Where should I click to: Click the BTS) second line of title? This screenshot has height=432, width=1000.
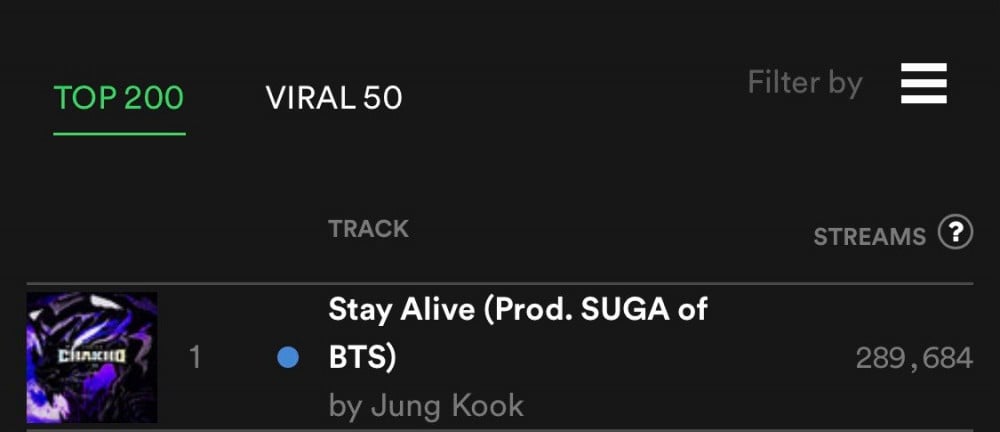click(362, 359)
